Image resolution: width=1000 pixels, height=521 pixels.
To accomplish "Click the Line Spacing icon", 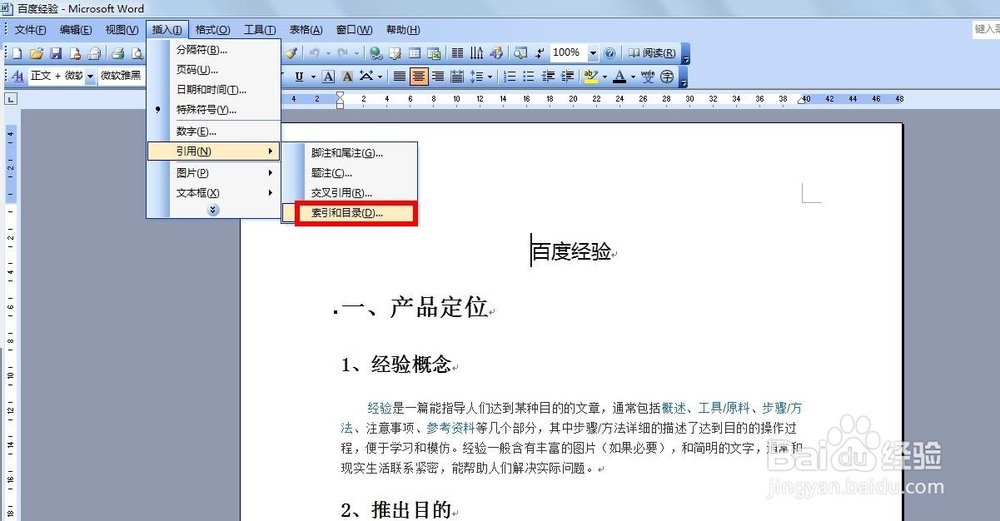I will (476, 77).
